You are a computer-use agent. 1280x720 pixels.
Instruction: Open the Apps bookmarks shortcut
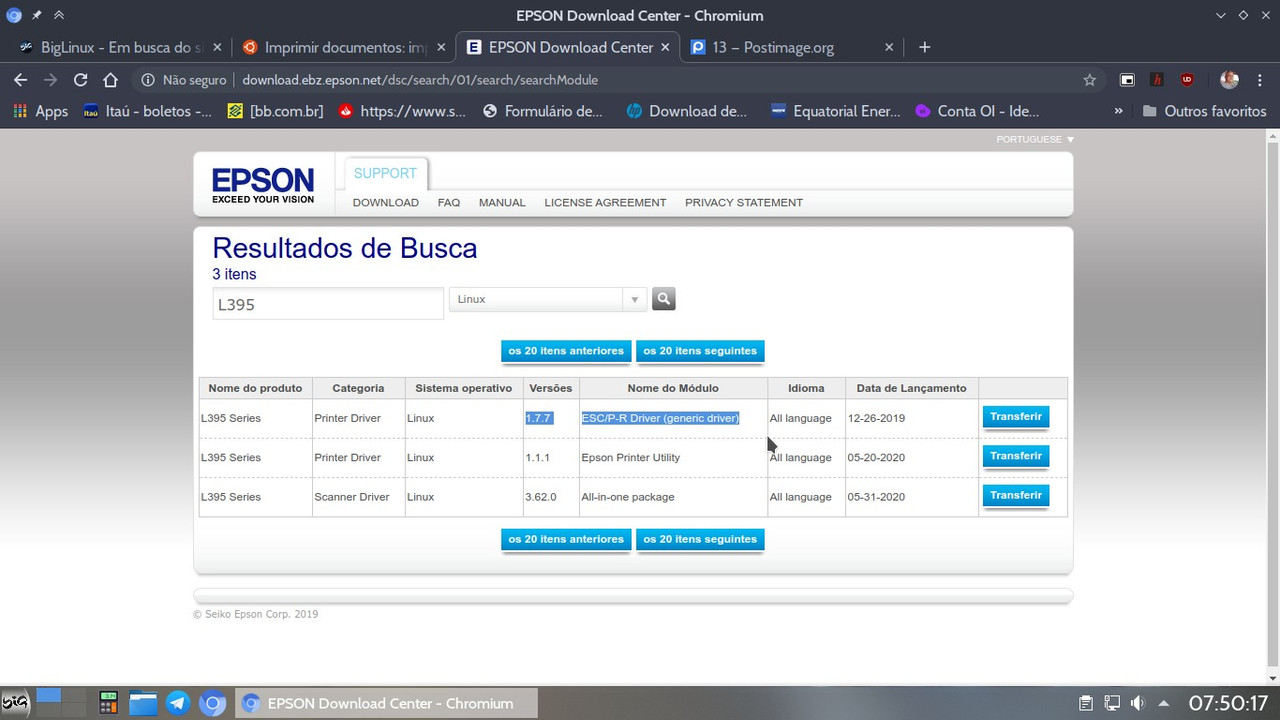pos(40,111)
